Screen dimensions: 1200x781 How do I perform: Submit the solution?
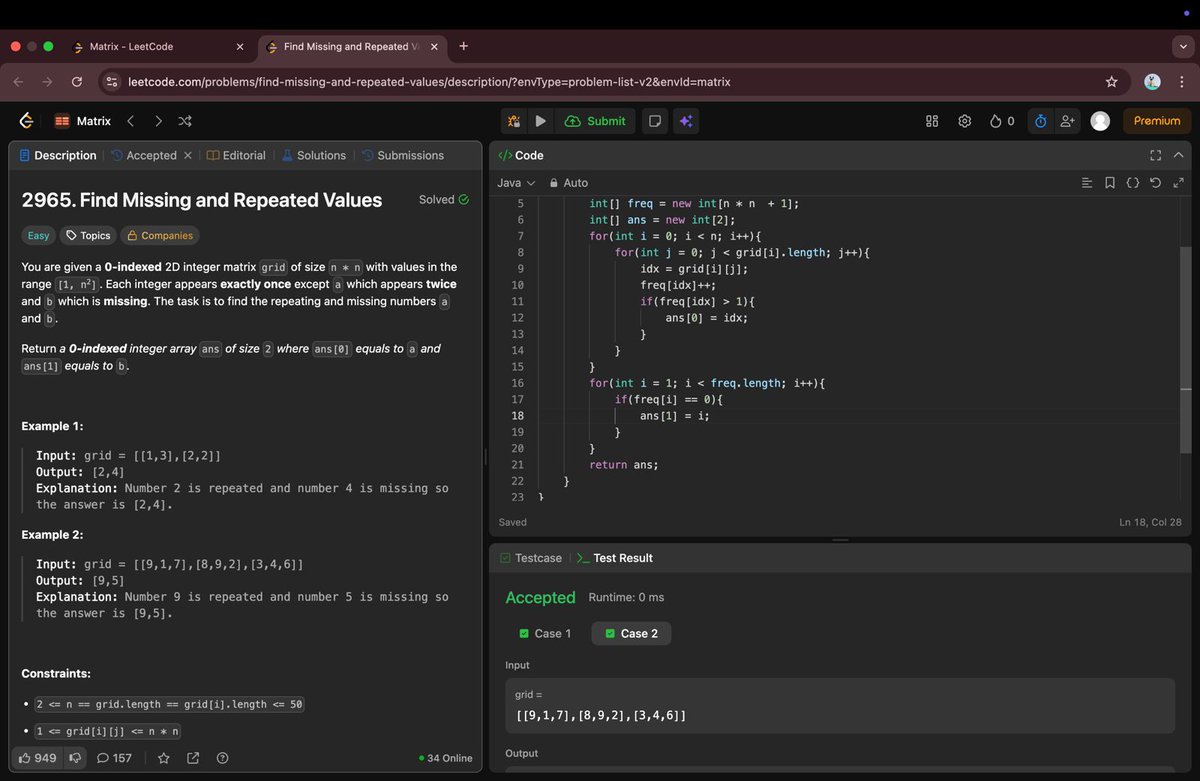click(595, 121)
